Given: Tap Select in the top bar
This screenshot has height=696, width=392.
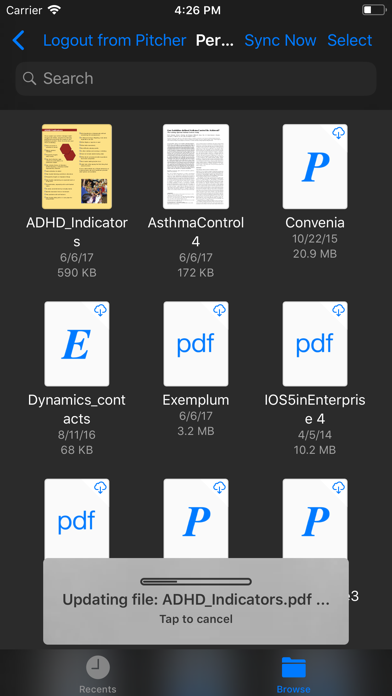Looking at the screenshot, I should [x=349, y=40].
